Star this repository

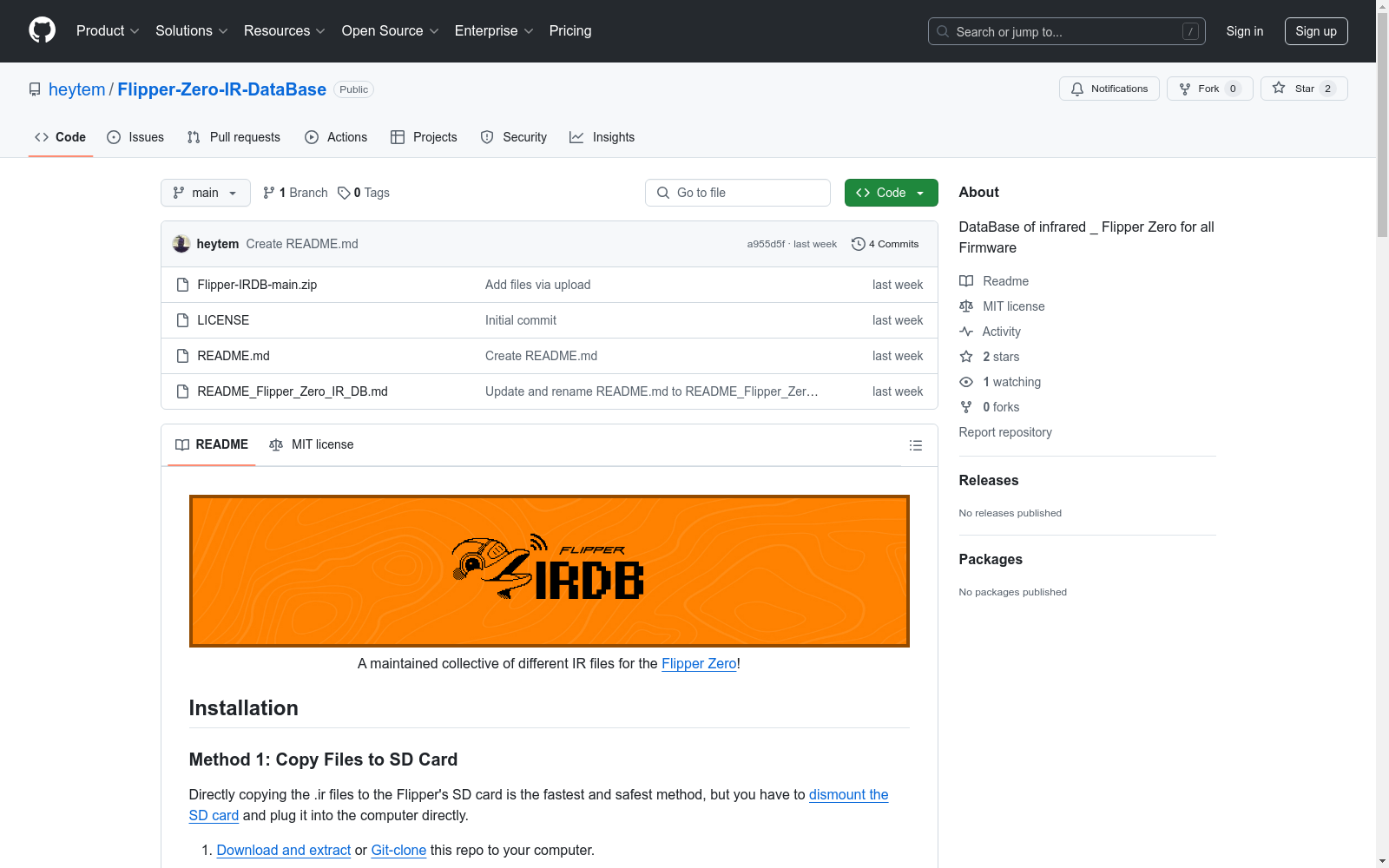[x=1304, y=89]
